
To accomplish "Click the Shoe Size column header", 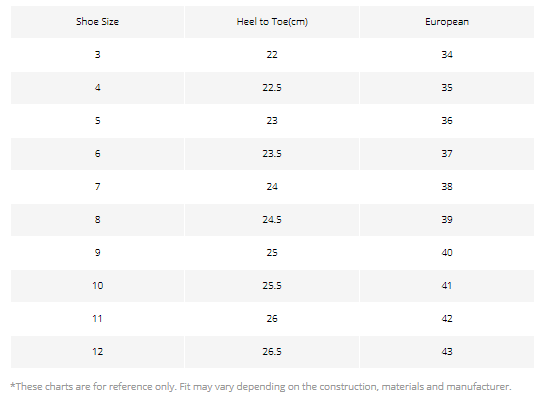I will [x=97, y=22].
